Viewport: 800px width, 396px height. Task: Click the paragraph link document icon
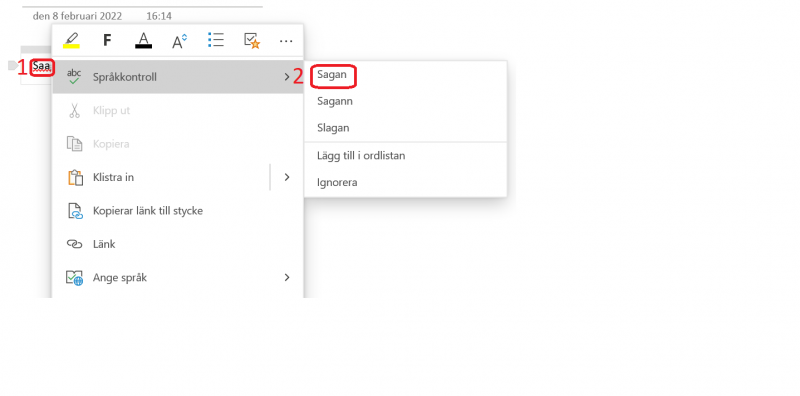[75, 211]
